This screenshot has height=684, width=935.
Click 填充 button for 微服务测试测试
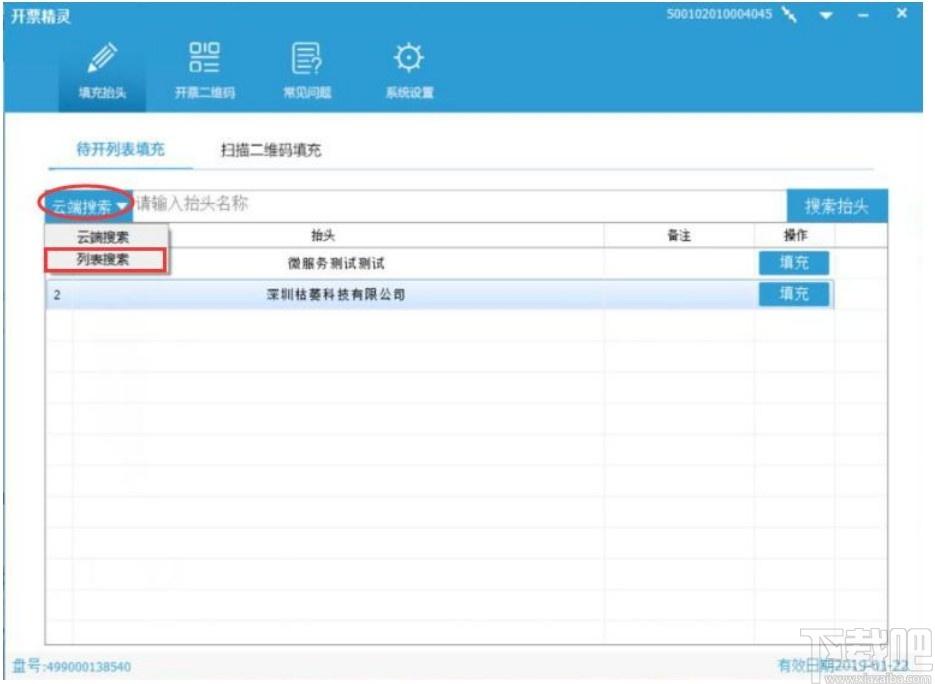point(794,262)
